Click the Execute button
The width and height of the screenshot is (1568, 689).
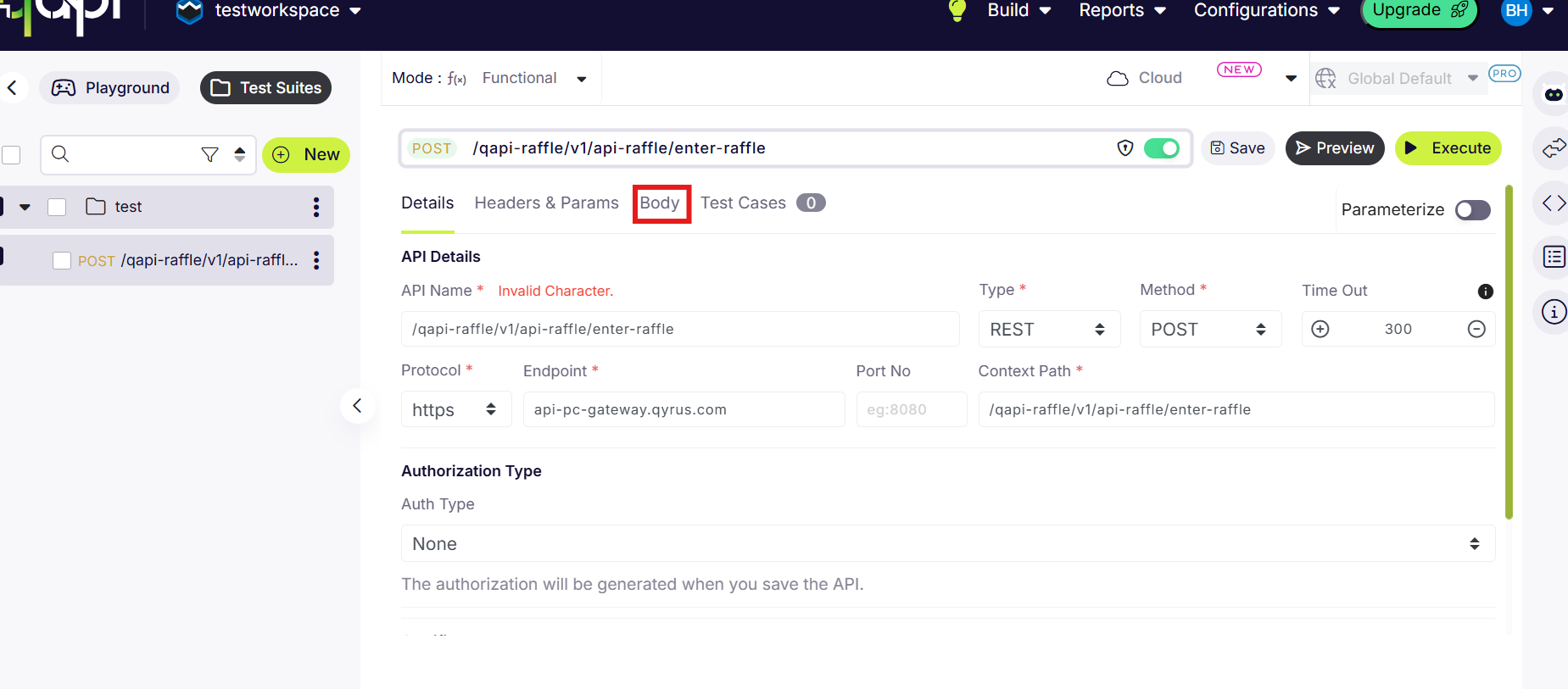coord(1448,148)
